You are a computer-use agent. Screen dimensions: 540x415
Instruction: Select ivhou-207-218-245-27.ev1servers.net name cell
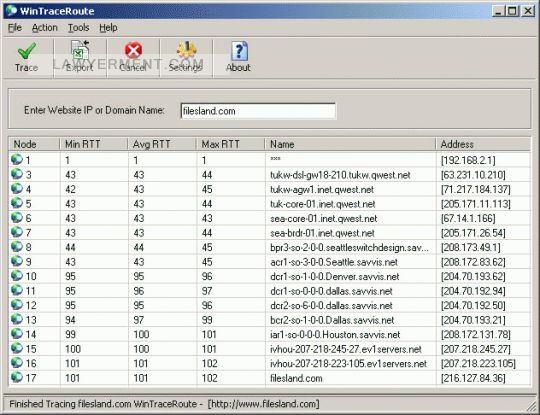coord(346,349)
